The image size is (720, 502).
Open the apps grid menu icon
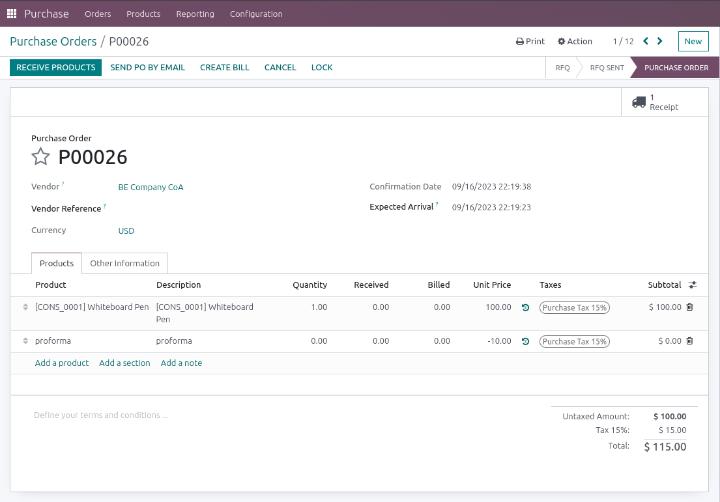(11, 14)
